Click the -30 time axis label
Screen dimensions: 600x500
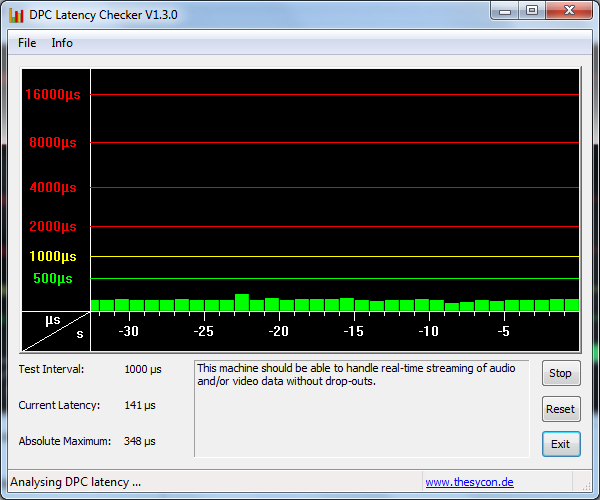[129, 331]
